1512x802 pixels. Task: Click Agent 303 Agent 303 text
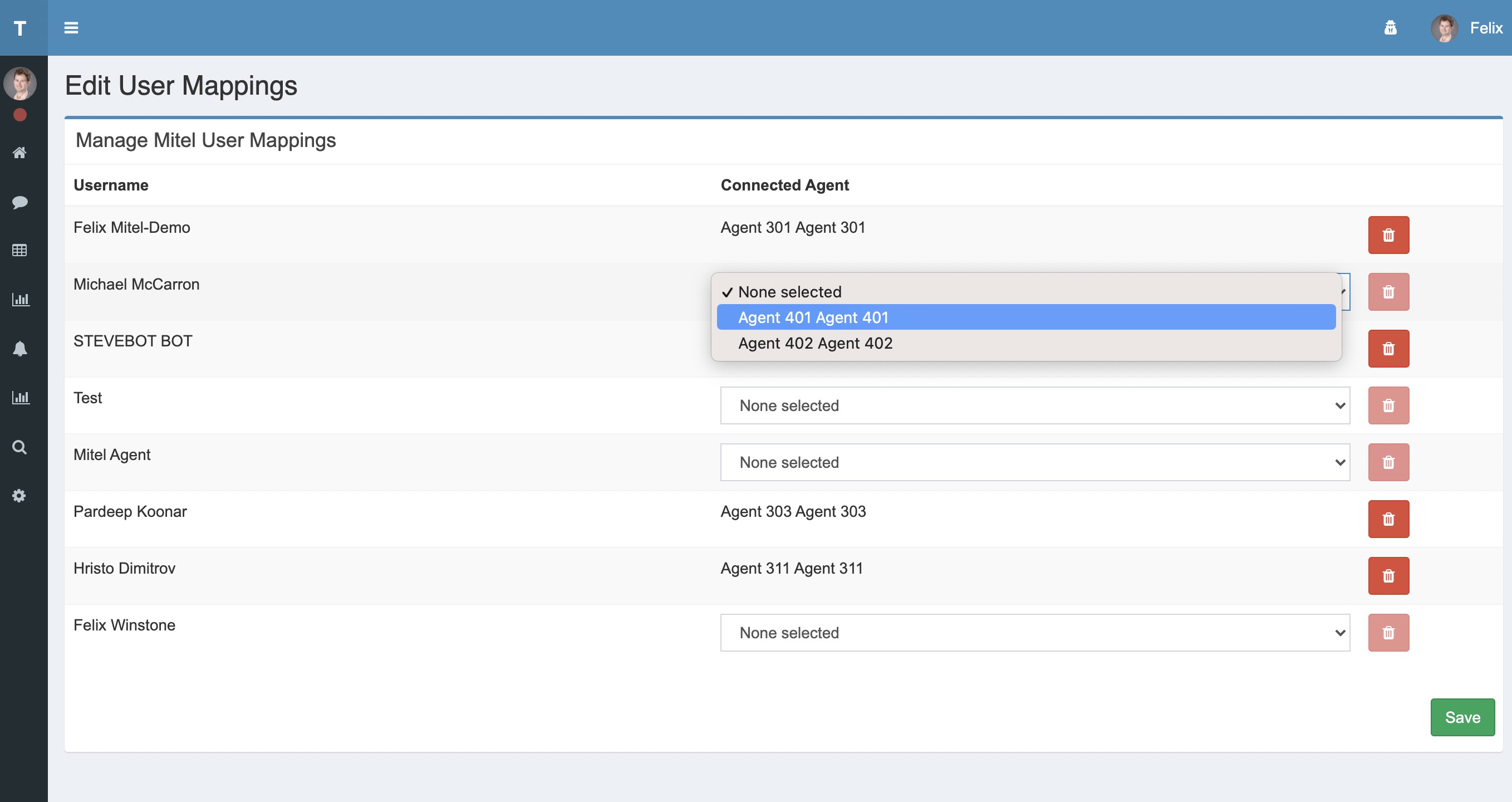pos(793,511)
